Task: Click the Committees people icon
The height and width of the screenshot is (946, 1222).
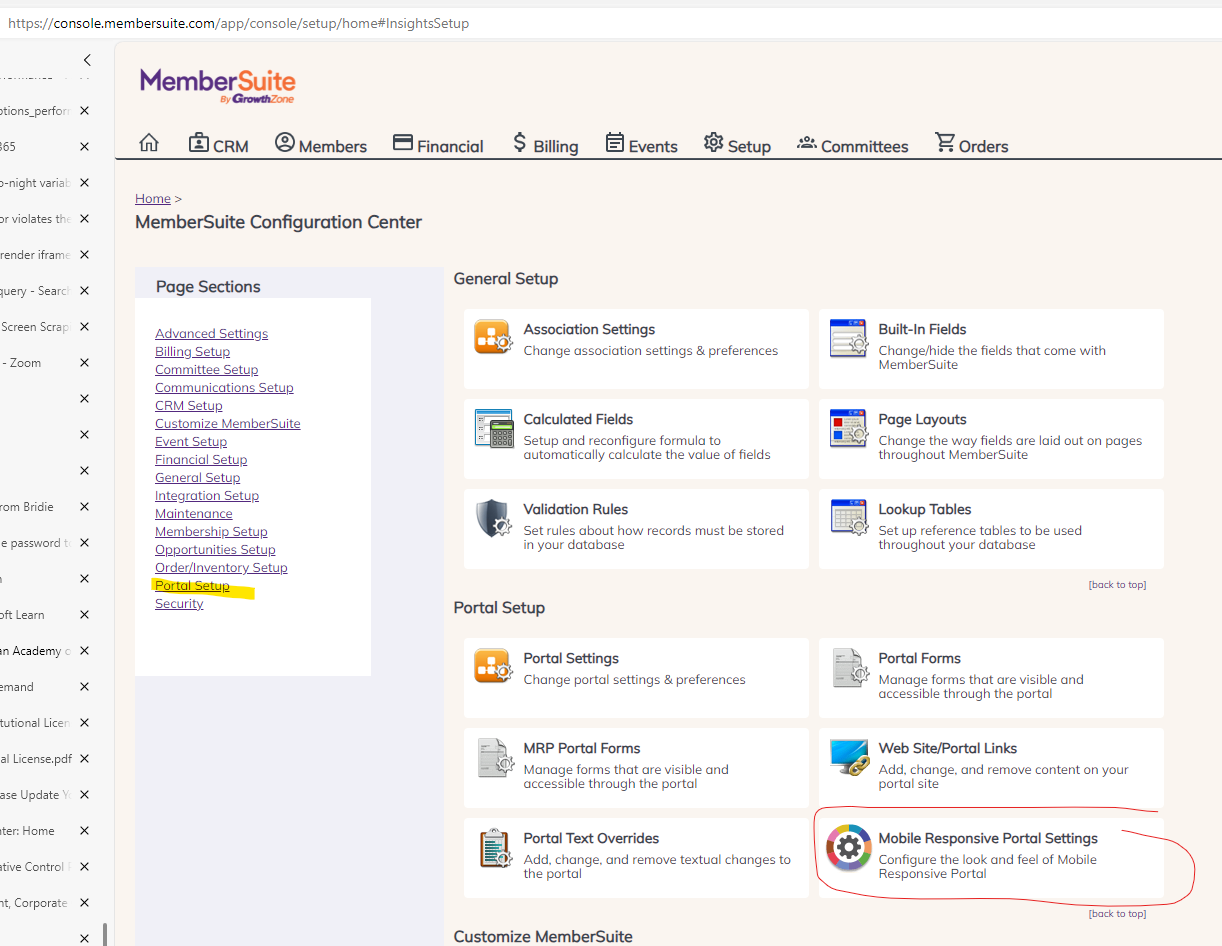Action: [807, 143]
